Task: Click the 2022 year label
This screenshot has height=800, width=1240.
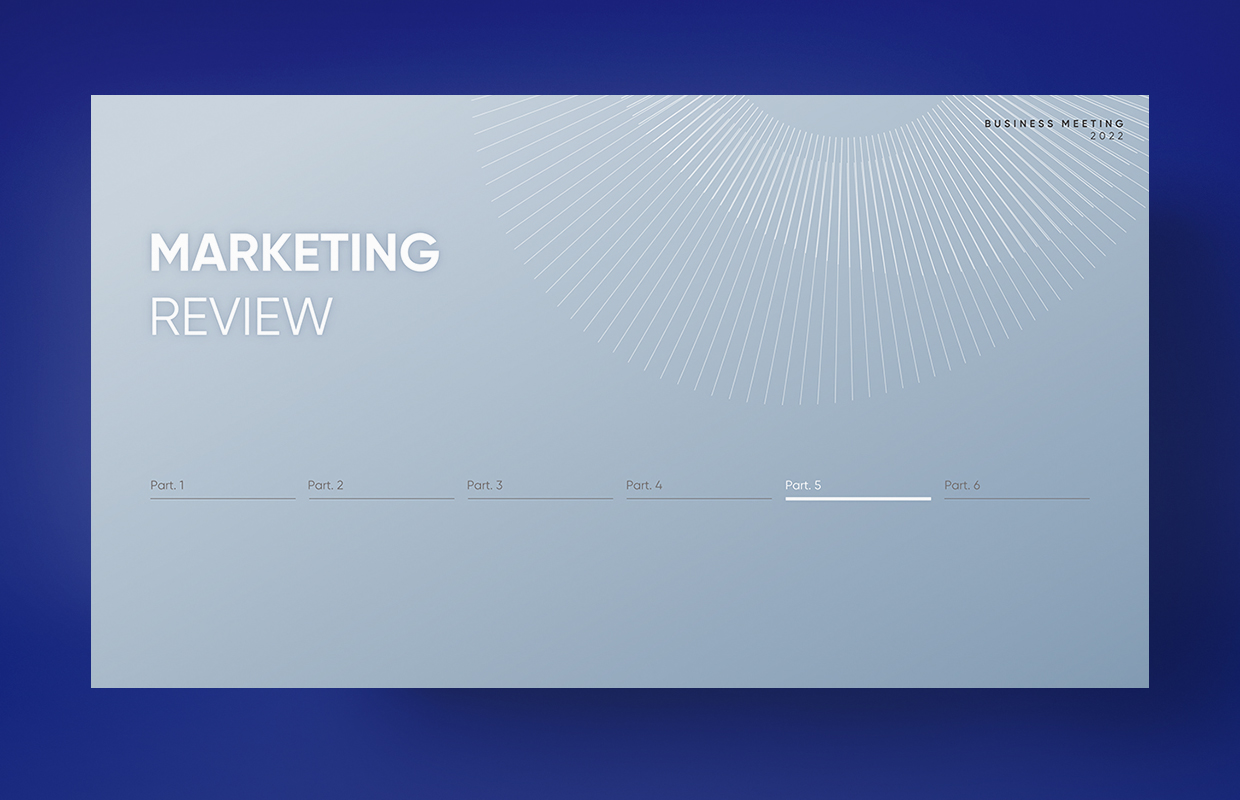Action: tap(1107, 136)
